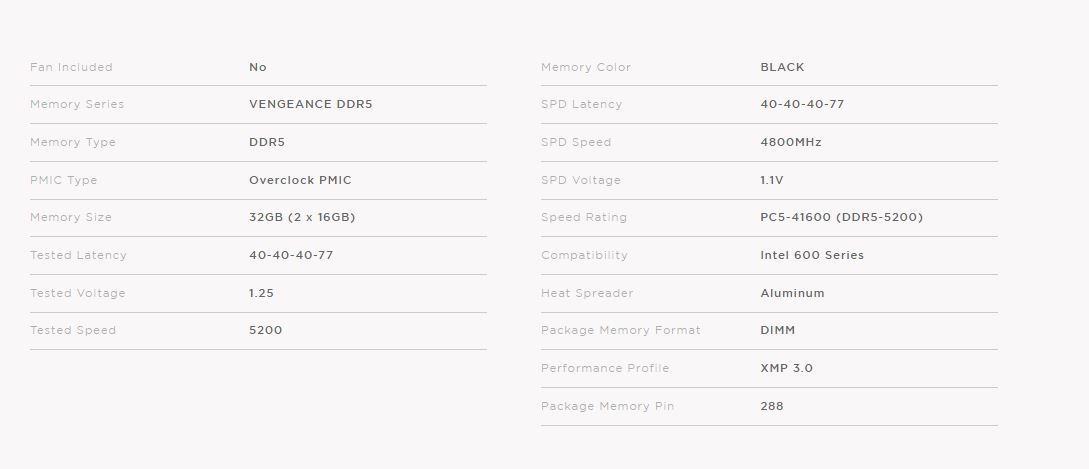
Task: Select the VENGEANCE DDR5 memory series value
Action: click(310, 104)
